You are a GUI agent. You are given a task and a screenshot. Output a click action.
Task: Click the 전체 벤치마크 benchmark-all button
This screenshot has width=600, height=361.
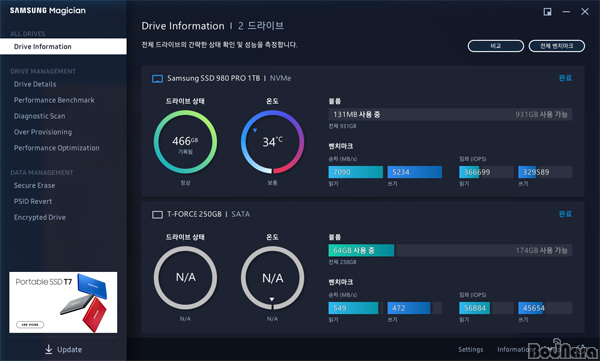pyautogui.click(x=556, y=46)
